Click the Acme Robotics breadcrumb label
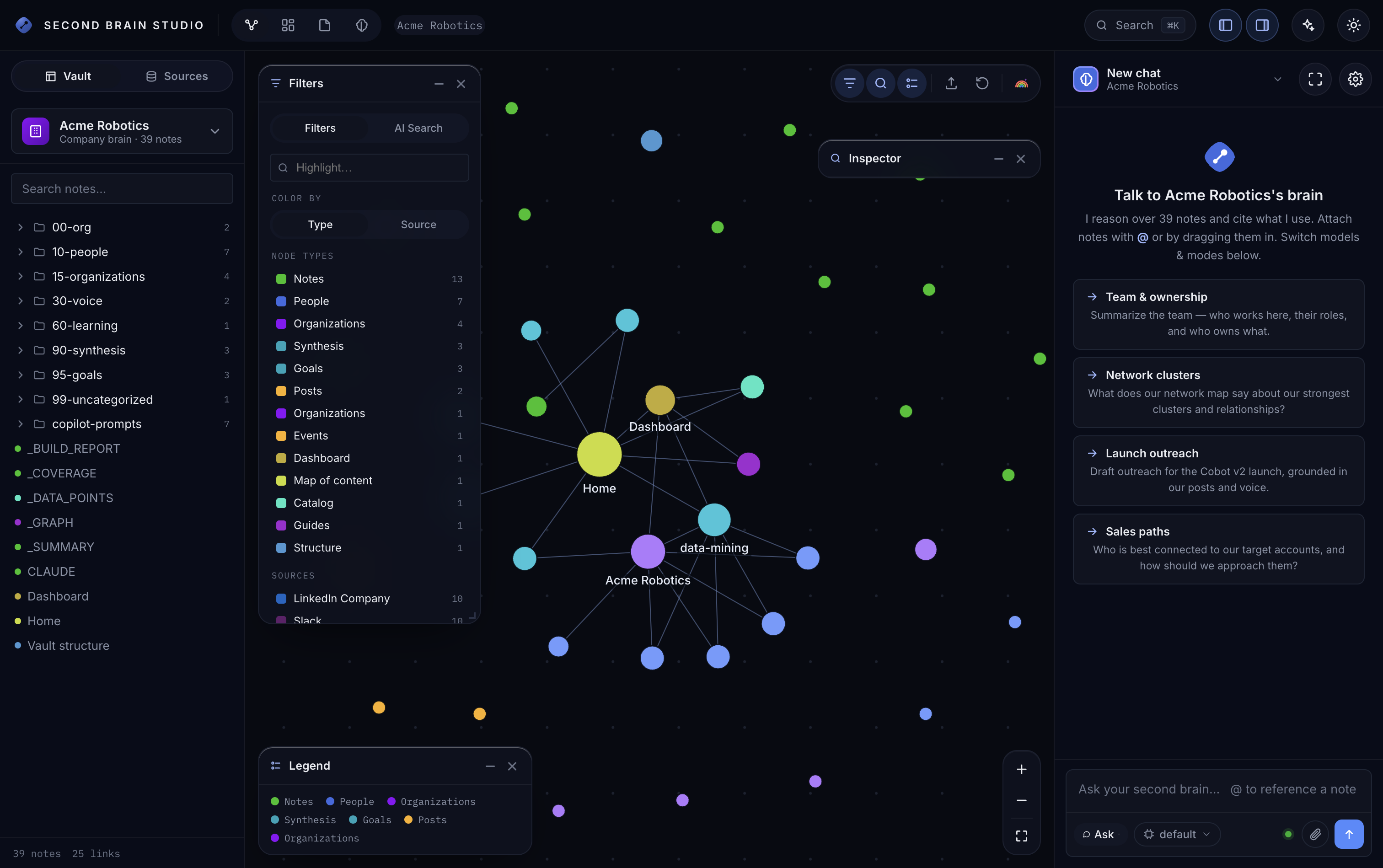This screenshot has width=1383, height=868. coord(439,25)
